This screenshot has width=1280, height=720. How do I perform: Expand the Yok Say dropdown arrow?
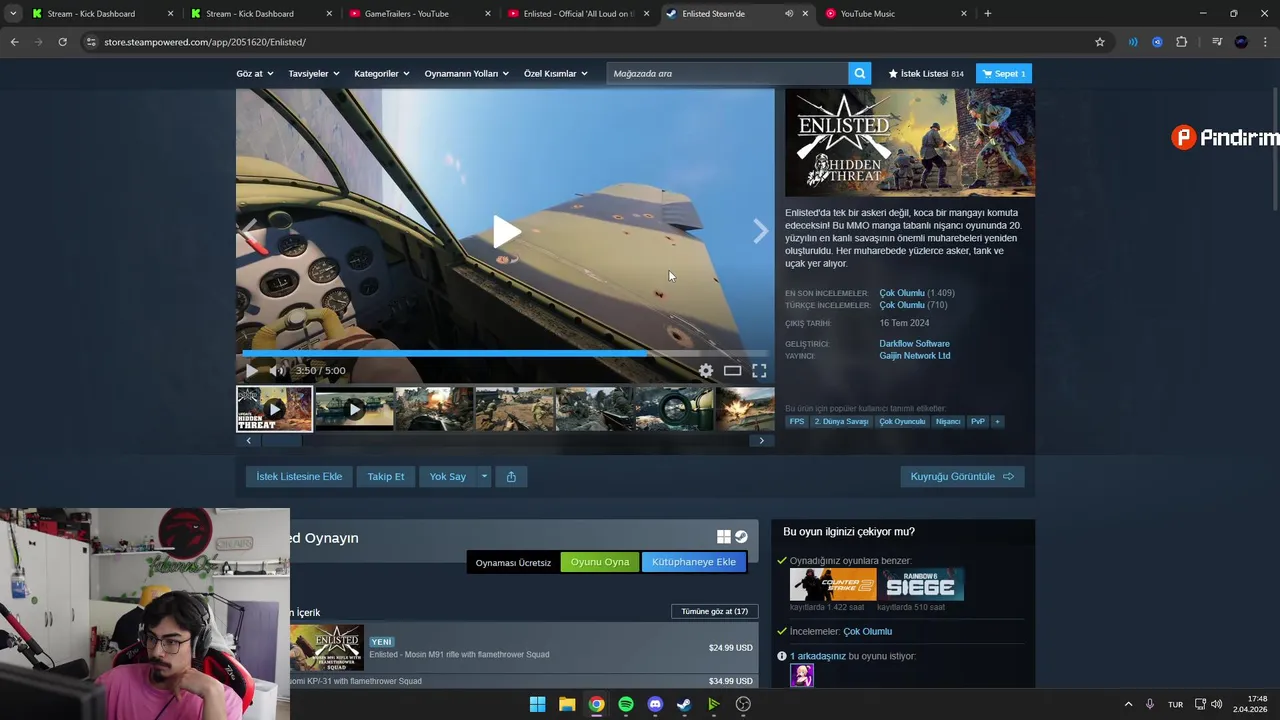[484, 476]
